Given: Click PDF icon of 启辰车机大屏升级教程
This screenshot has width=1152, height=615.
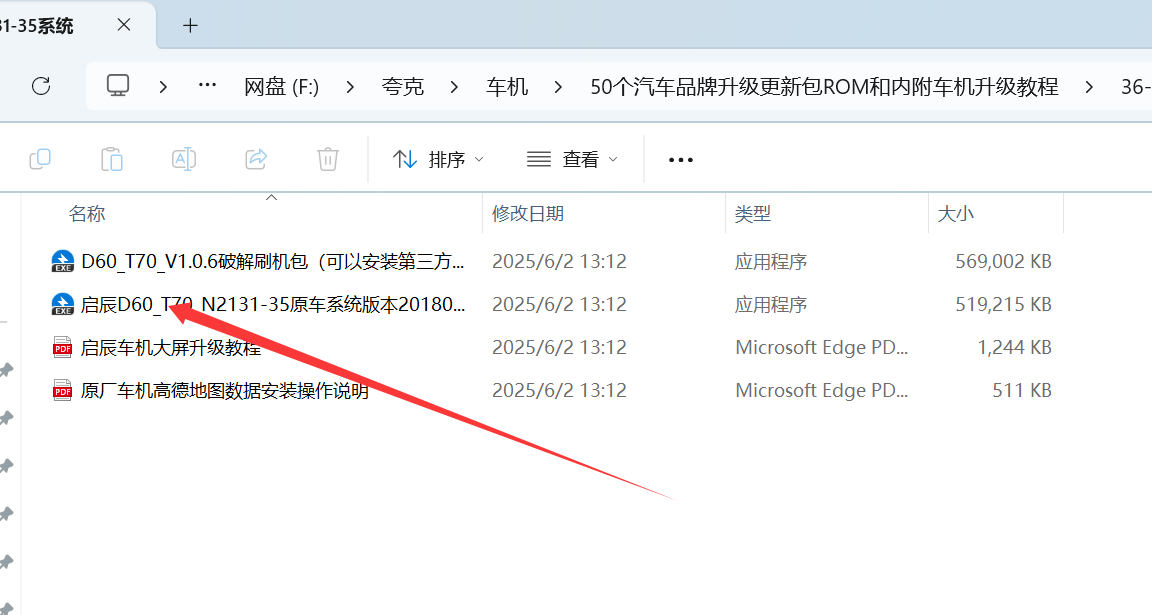Looking at the screenshot, I should coord(62,347).
